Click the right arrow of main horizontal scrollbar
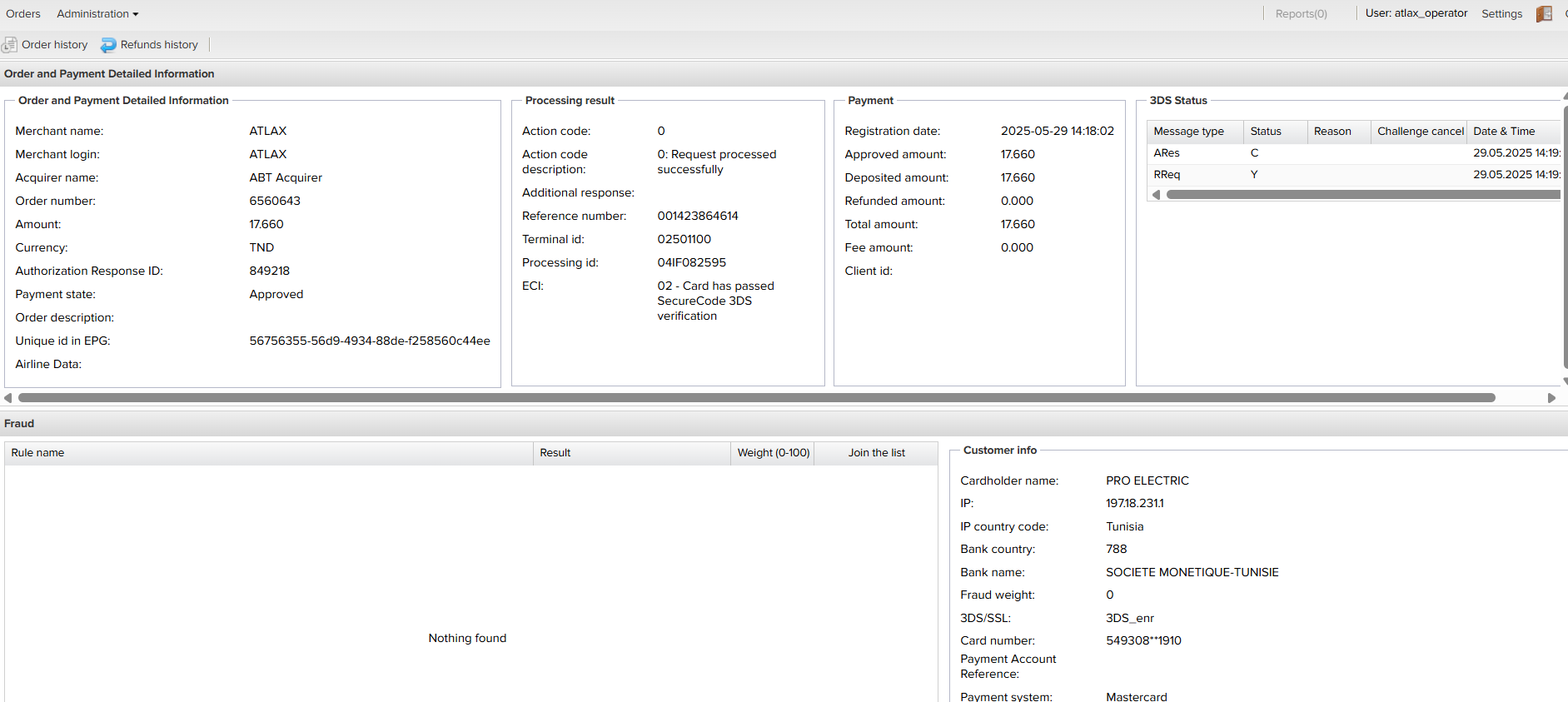The width and height of the screenshot is (1568, 702). pos(1551,398)
